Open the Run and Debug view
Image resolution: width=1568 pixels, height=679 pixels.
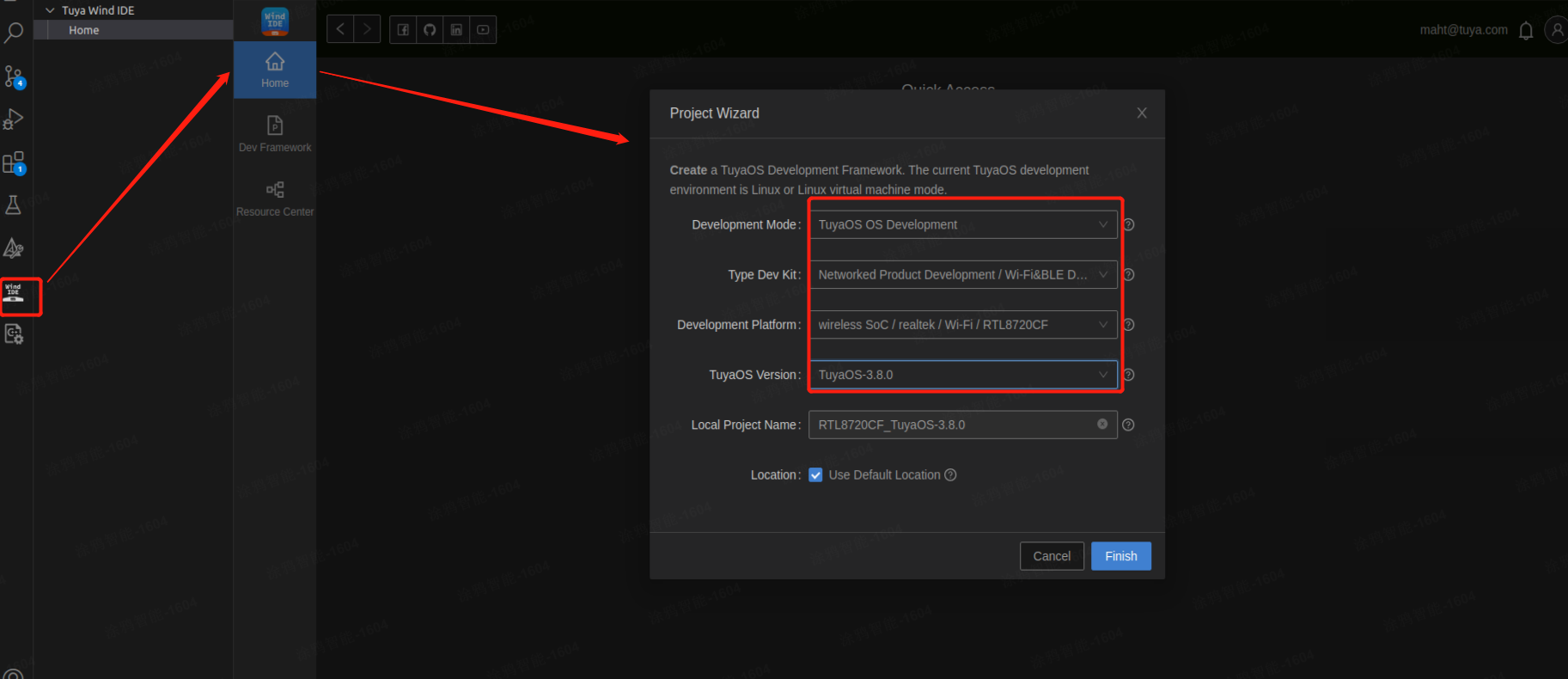(x=14, y=119)
